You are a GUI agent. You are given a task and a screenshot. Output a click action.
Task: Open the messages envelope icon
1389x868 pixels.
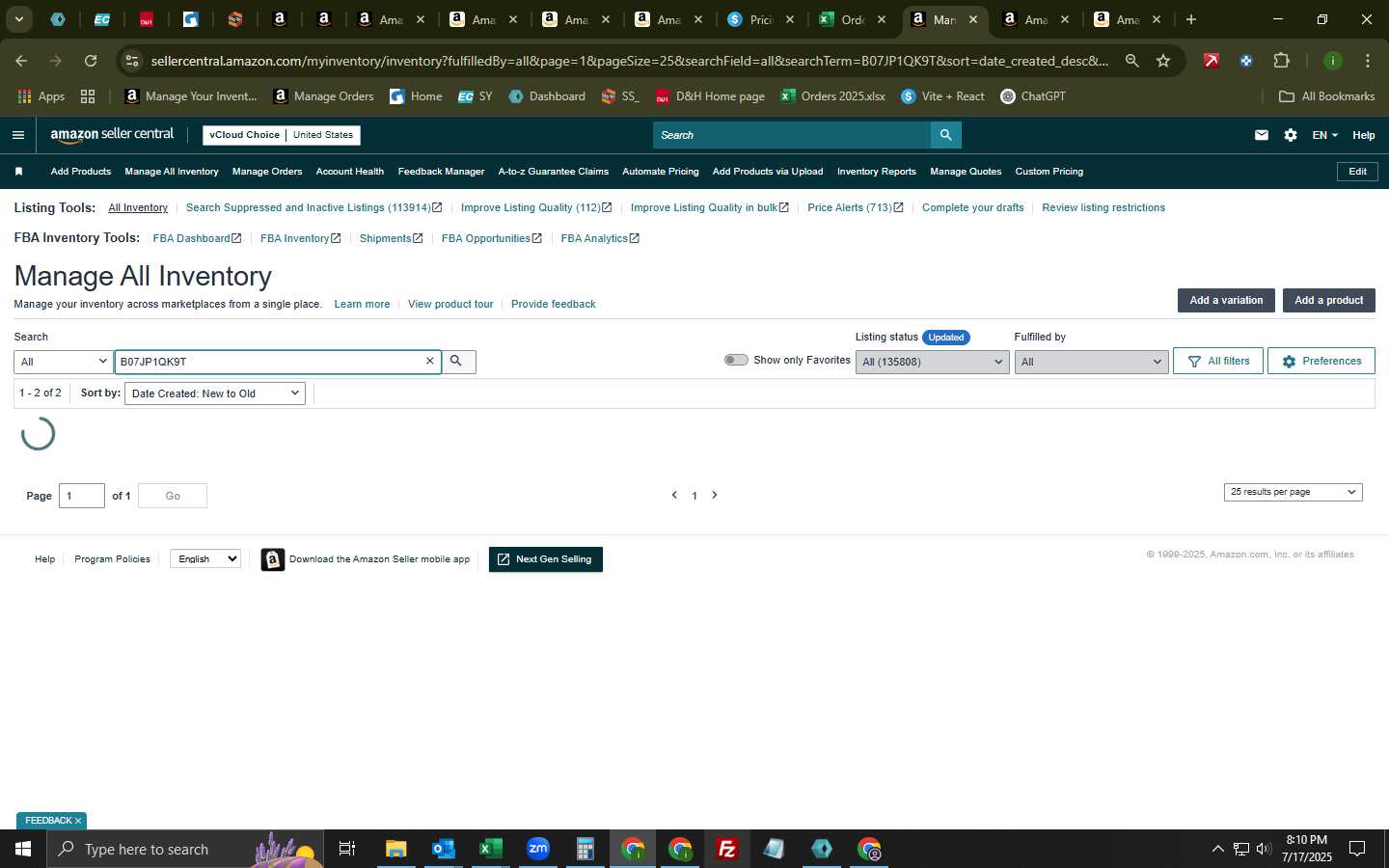(1261, 135)
